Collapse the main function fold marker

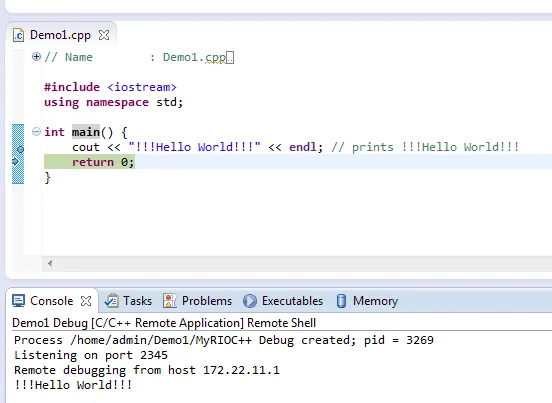point(36,132)
